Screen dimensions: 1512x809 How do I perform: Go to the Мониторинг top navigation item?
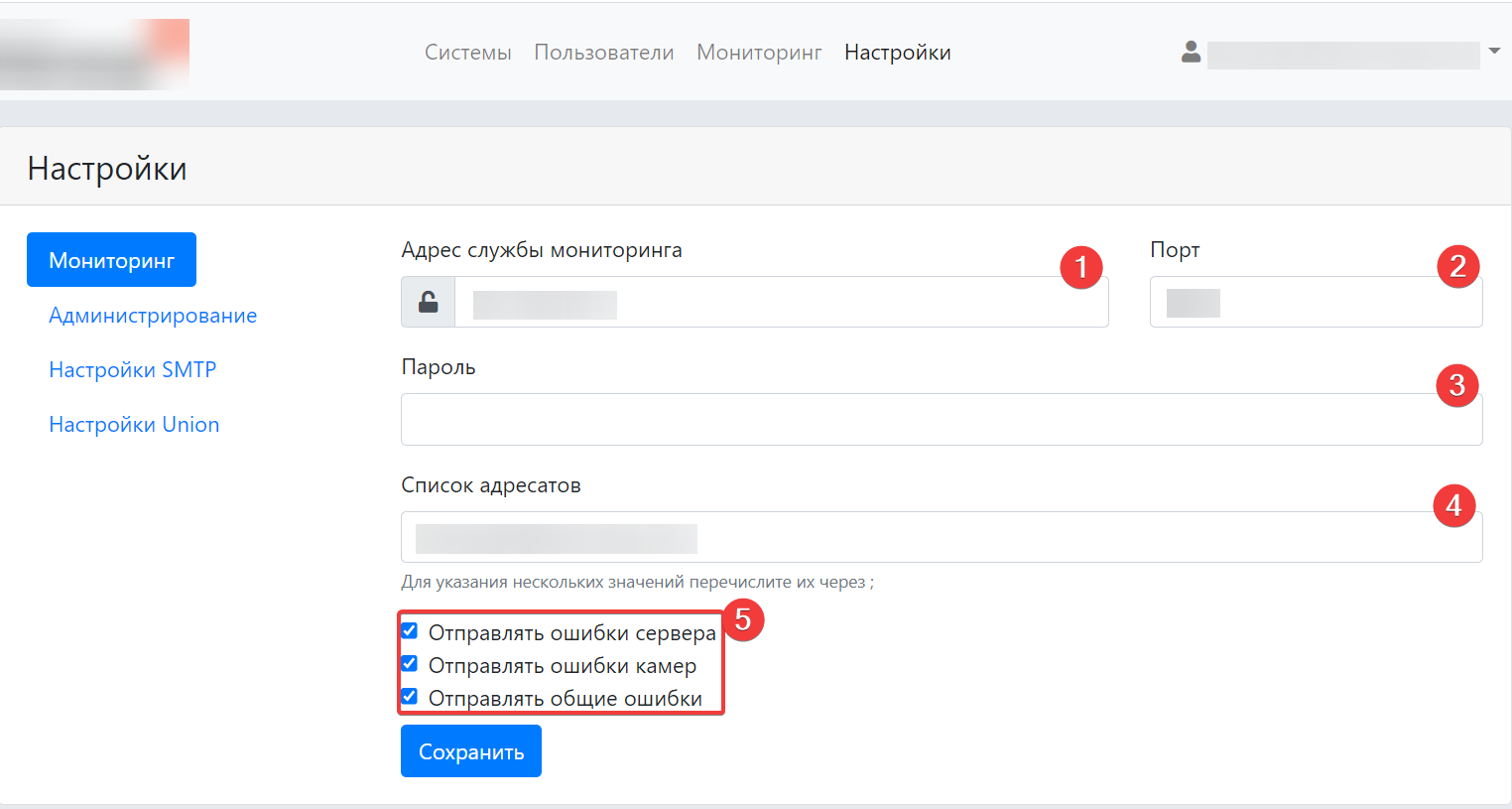point(759,53)
